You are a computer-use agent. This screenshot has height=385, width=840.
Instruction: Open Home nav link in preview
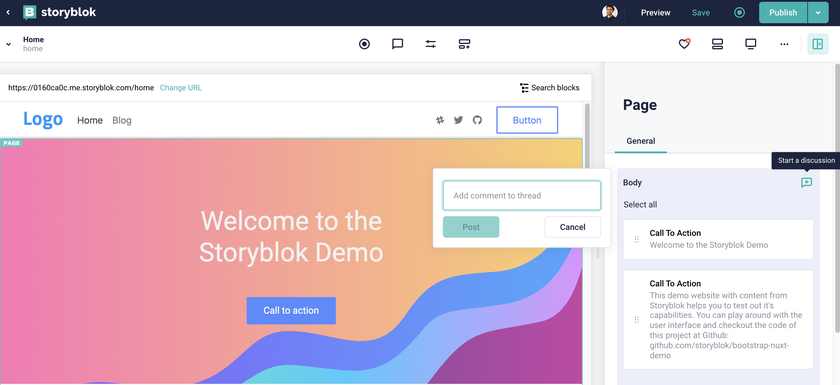(90, 120)
